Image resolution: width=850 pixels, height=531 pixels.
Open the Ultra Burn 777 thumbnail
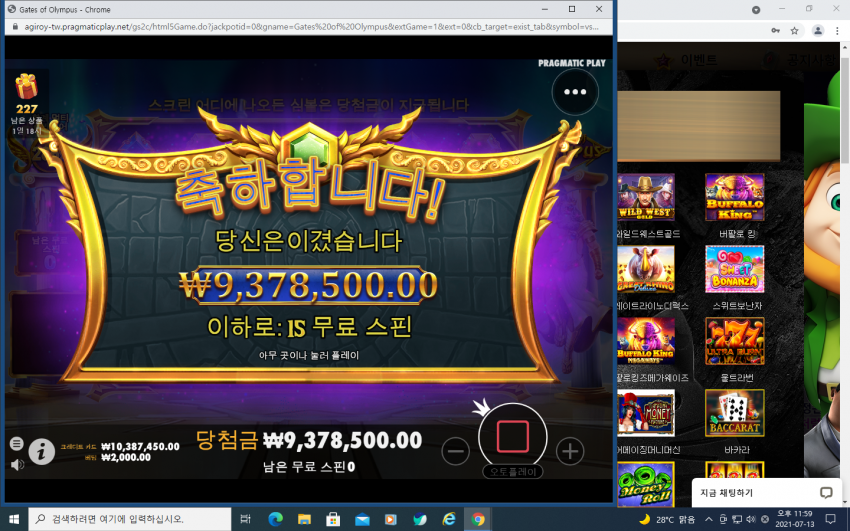[735, 341]
